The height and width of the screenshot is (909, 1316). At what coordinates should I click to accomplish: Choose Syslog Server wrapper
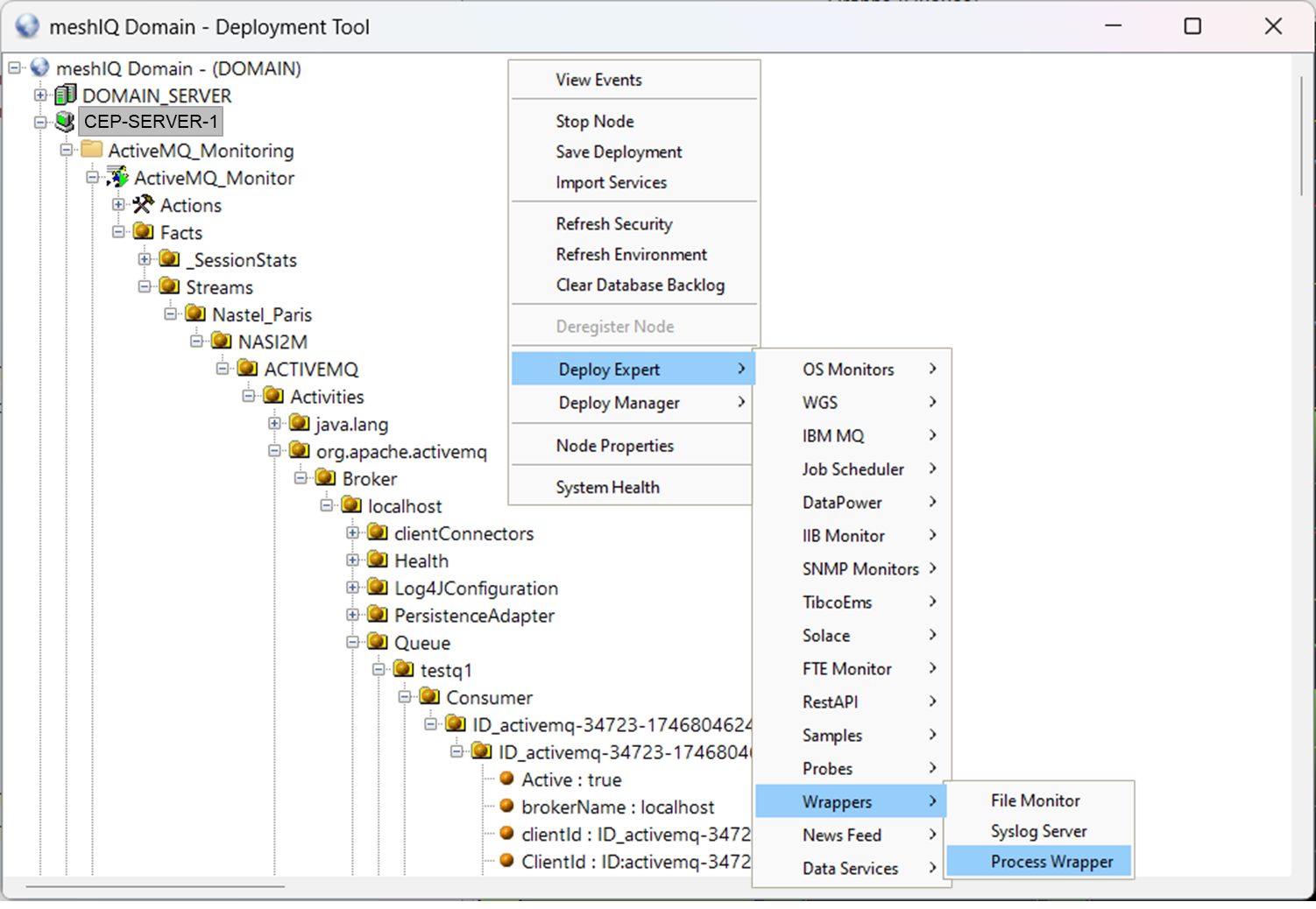[x=1039, y=831]
